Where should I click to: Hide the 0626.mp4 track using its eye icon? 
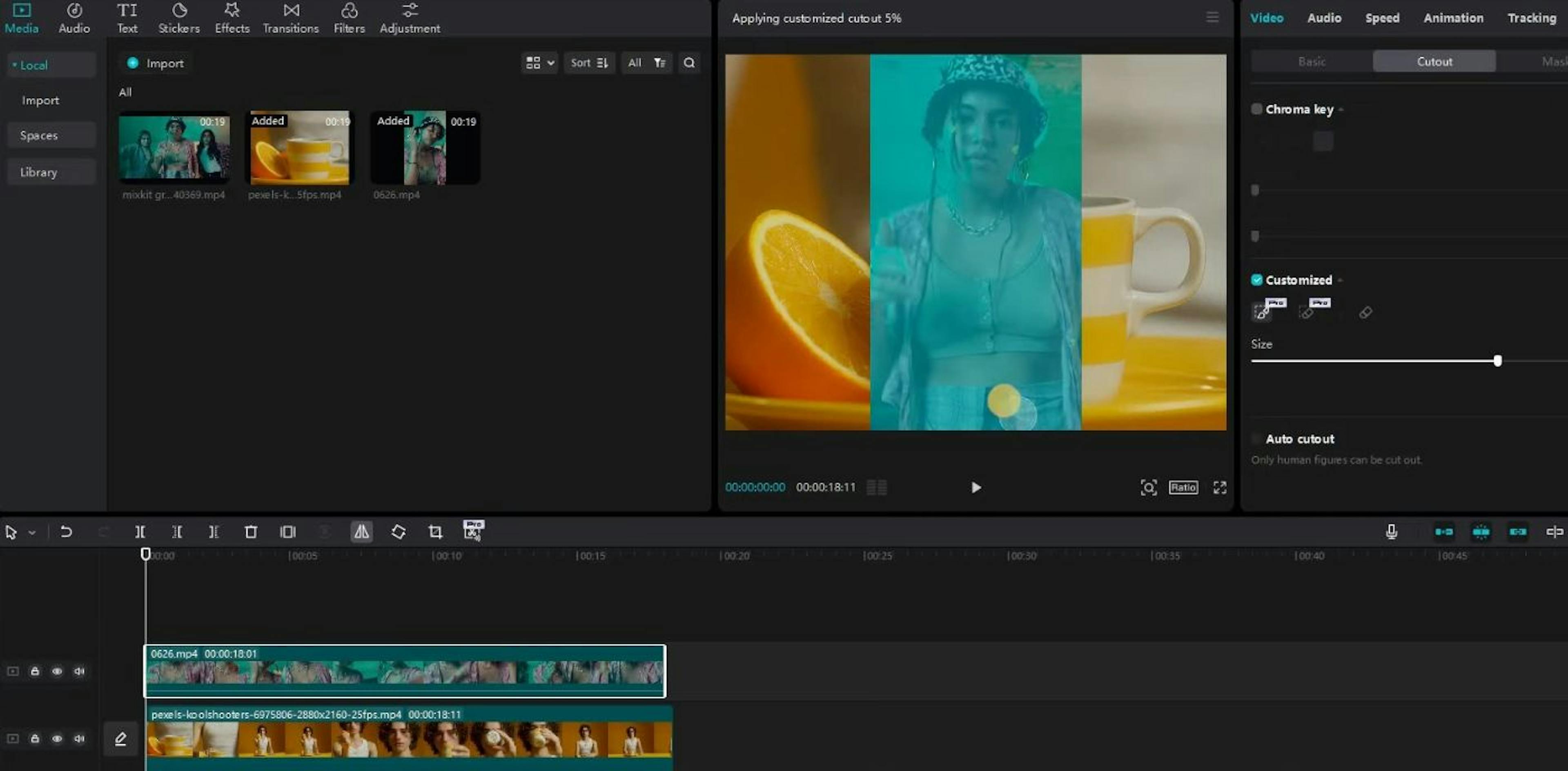(57, 671)
